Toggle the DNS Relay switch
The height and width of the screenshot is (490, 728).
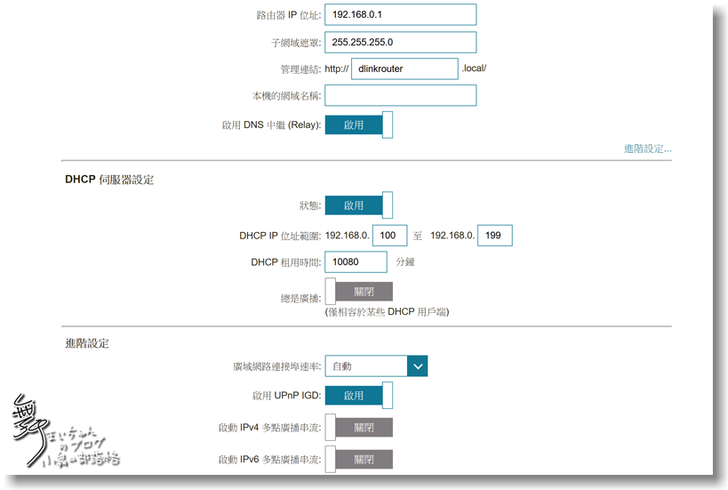[x=358, y=125]
